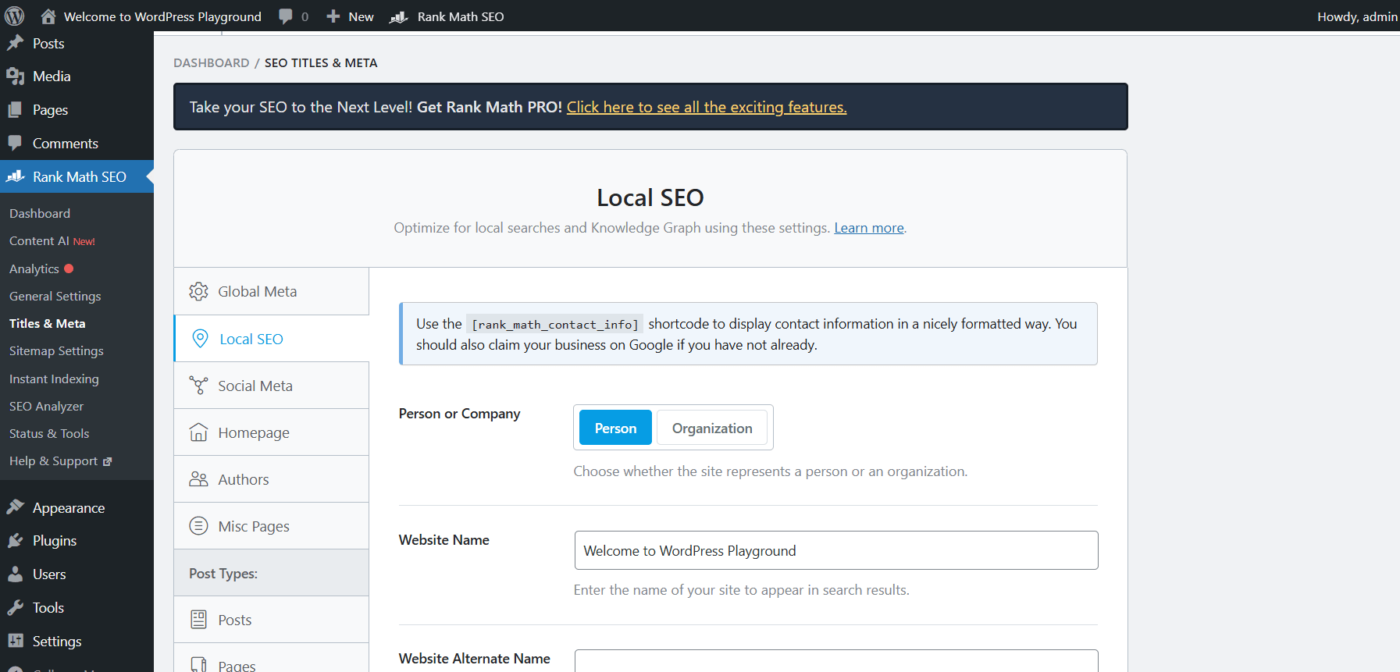Click the Plugins plug icon
Image resolution: width=1400 pixels, height=672 pixels.
coord(15,541)
